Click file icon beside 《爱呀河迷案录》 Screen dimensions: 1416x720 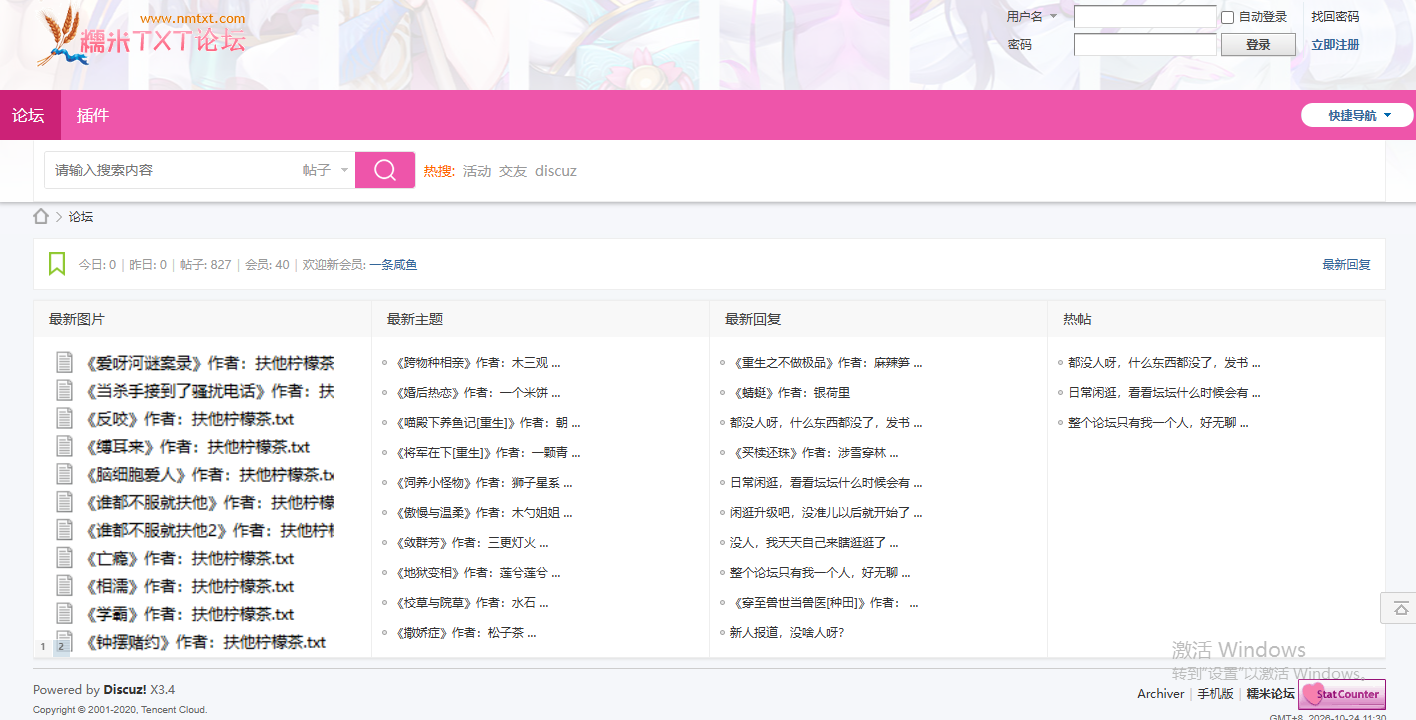pos(65,362)
